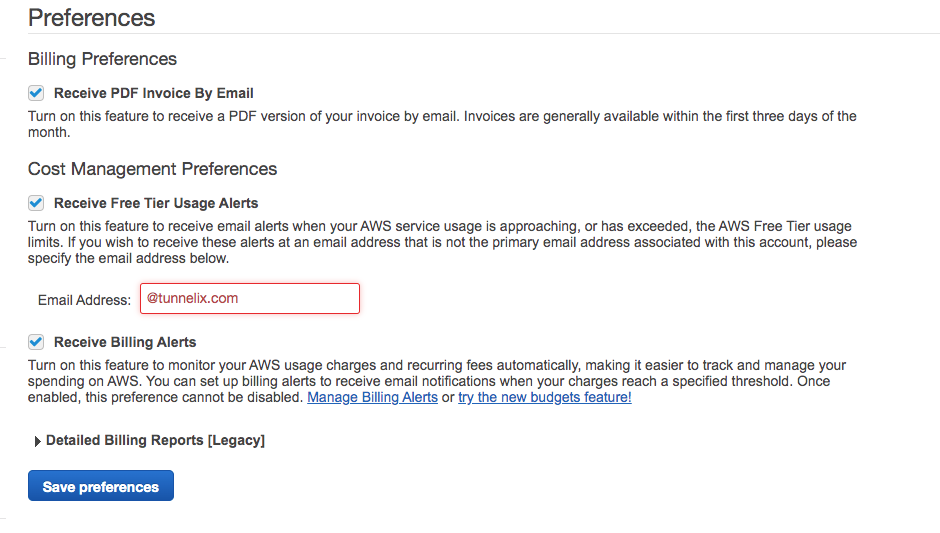
Task: Open the try the new budgets feature link
Action: [544, 397]
